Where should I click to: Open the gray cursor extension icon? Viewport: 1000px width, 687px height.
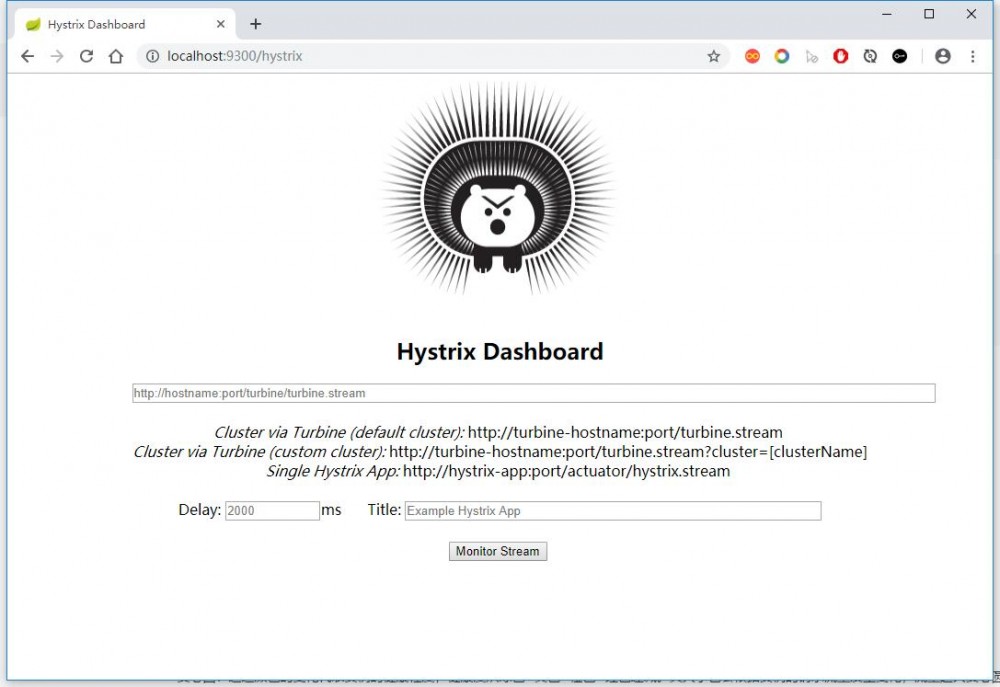point(811,57)
